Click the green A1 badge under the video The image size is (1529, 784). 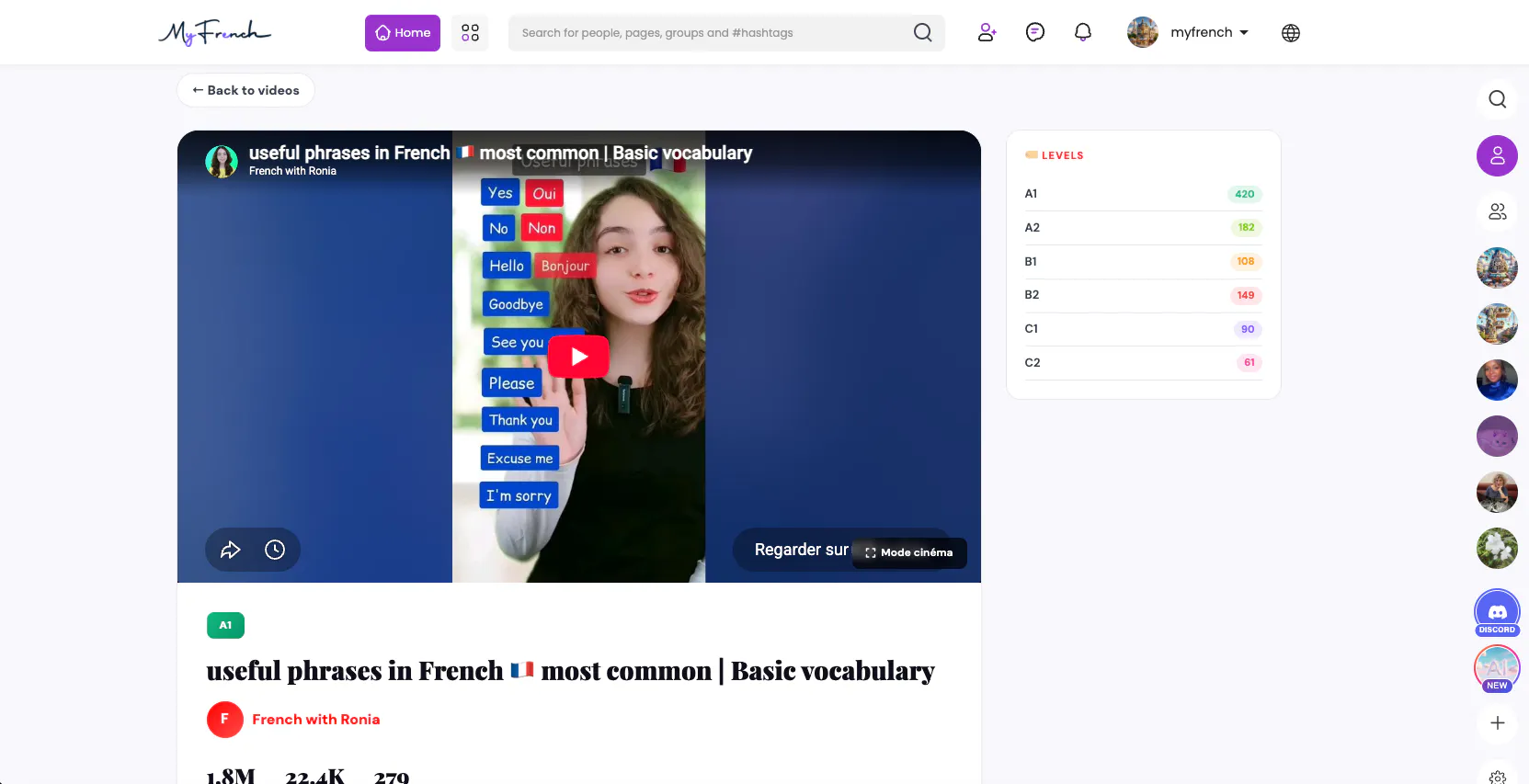[x=225, y=625]
